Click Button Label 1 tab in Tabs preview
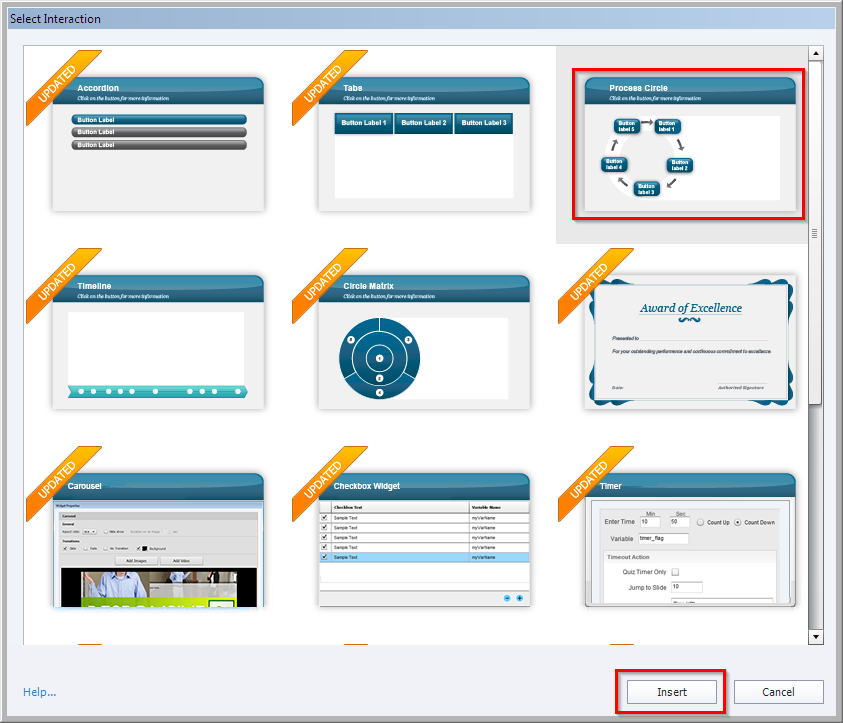The height and width of the screenshot is (723, 843). [363, 123]
